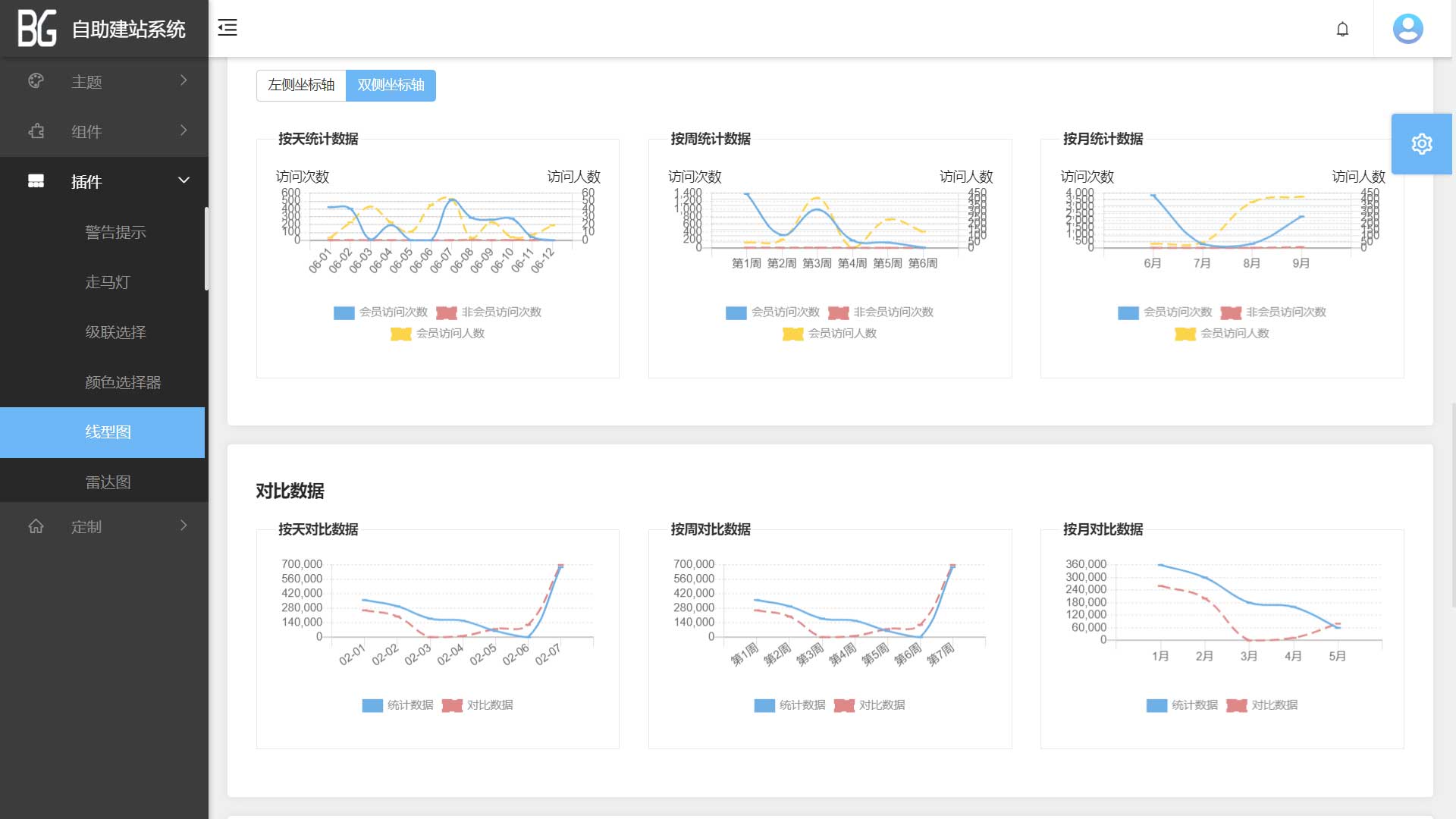Click the palette icon beside 主题
This screenshot has height=819, width=1456.
click(x=36, y=81)
